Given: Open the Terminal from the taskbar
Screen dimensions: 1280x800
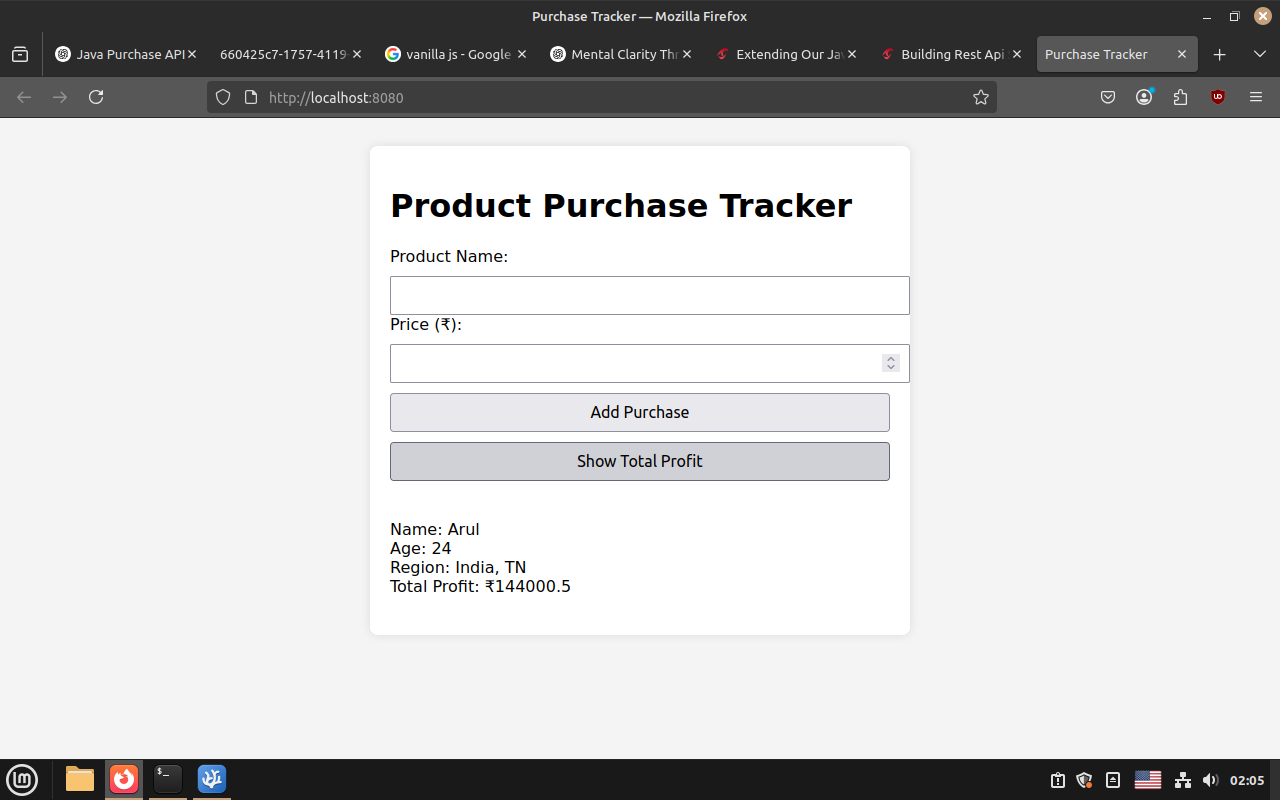Looking at the screenshot, I should coord(167,779).
